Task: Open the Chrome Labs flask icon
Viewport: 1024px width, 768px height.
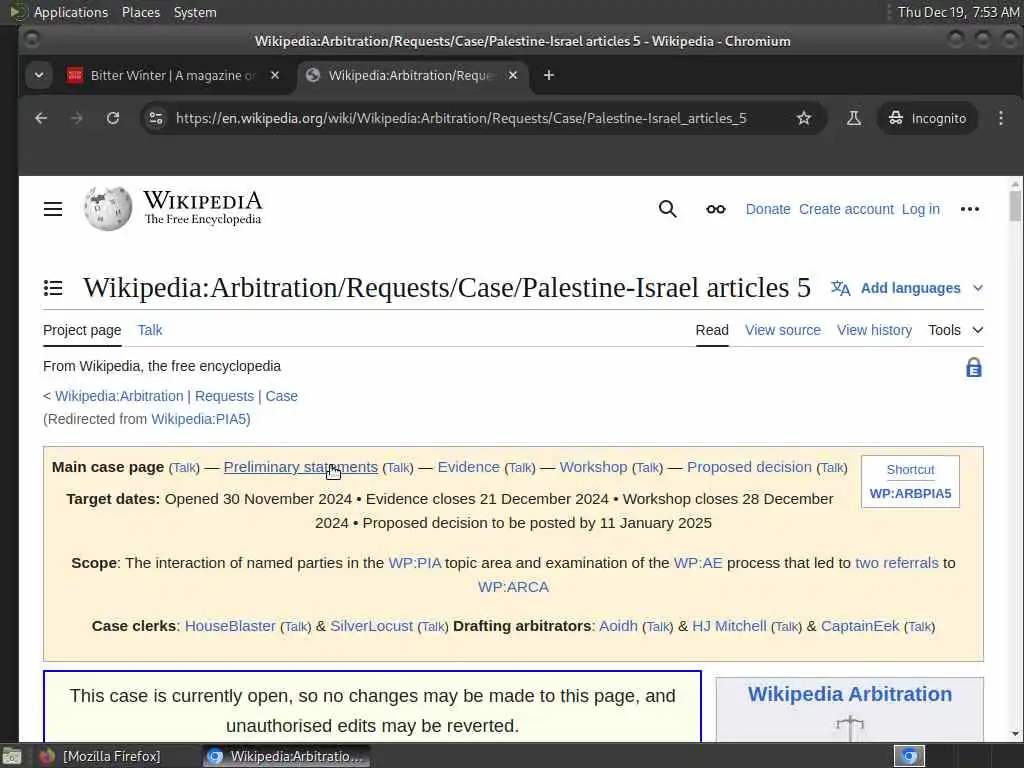Action: point(854,118)
